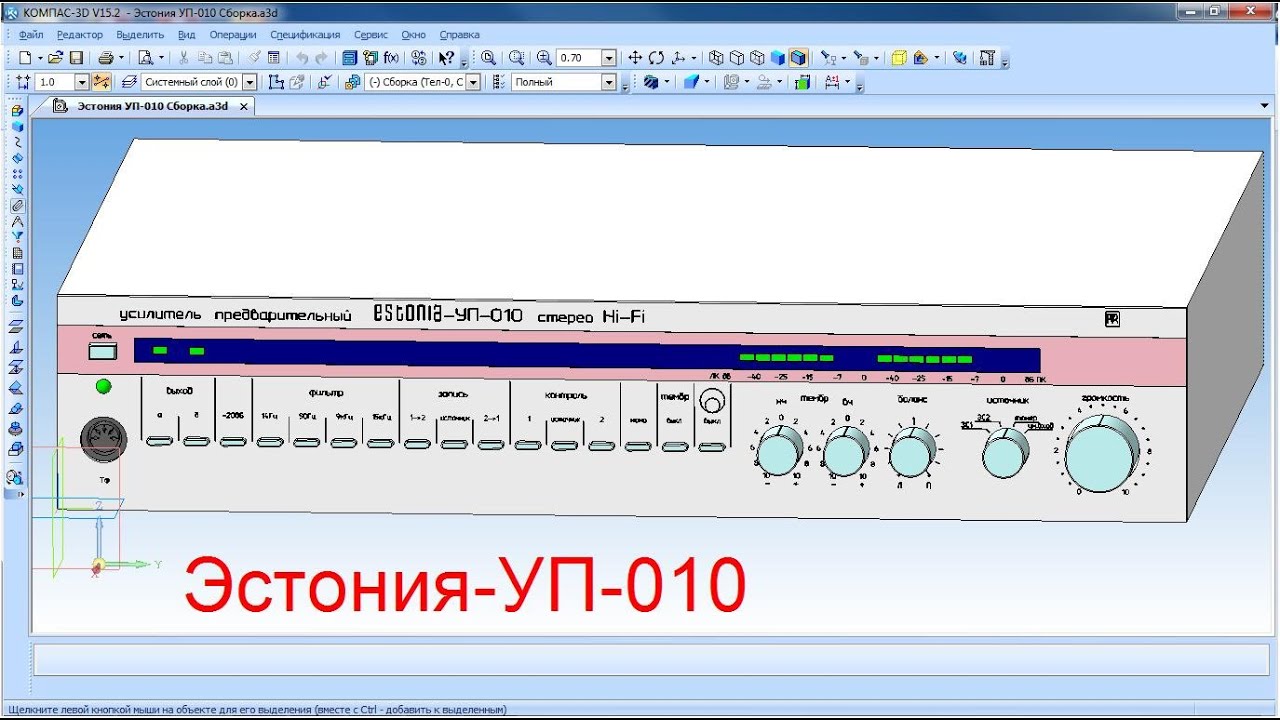Open the Файл menu
Image resolution: width=1280 pixels, height=720 pixels.
click(x=30, y=34)
